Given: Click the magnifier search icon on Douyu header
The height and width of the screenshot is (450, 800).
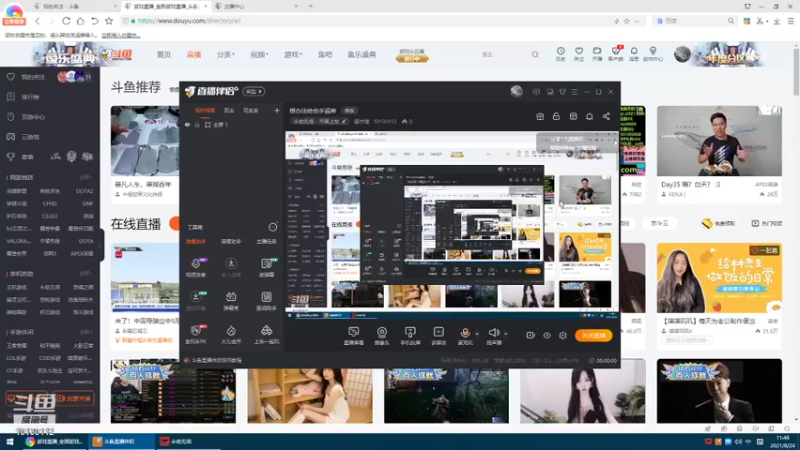Looking at the screenshot, I should [x=535, y=55].
